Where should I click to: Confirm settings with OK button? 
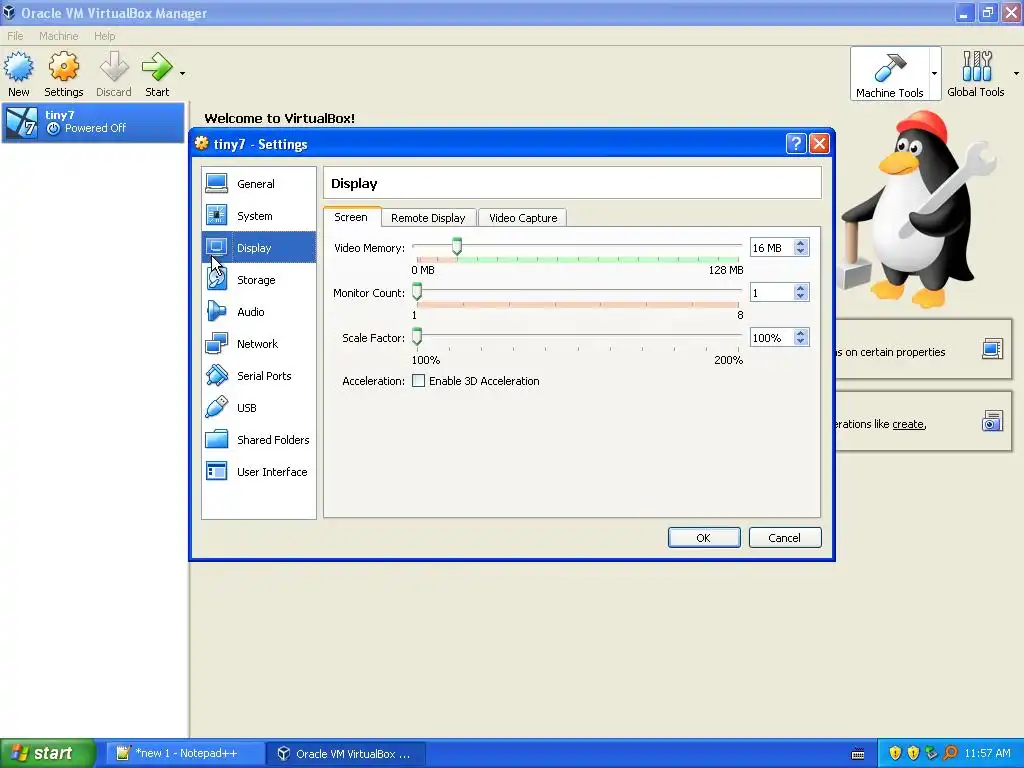[704, 537]
